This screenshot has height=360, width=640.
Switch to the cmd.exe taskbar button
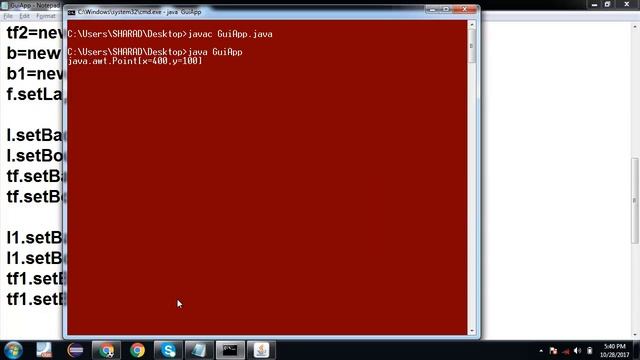(230, 350)
